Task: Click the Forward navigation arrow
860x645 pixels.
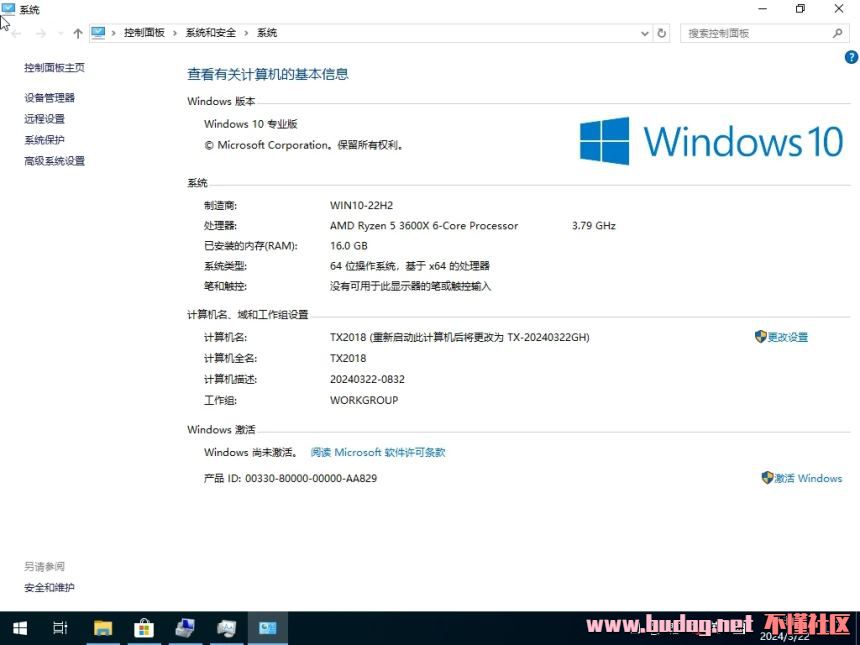Action: [x=41, y=33]
